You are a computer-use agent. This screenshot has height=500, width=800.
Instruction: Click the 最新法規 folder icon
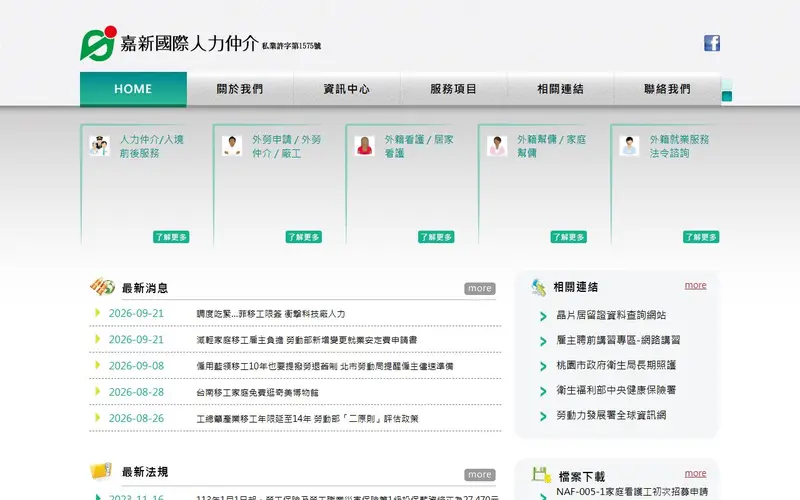pos(101,470)
